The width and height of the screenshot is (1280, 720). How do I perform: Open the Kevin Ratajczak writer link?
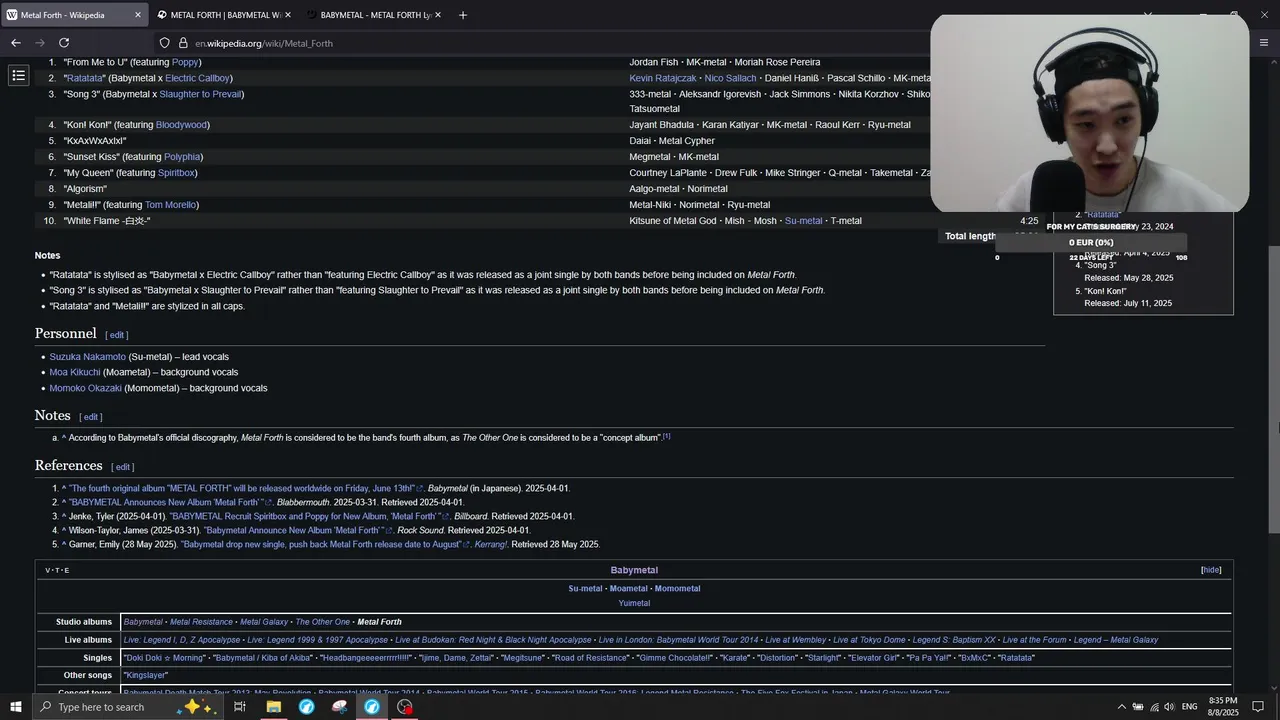tap(663, 78)
